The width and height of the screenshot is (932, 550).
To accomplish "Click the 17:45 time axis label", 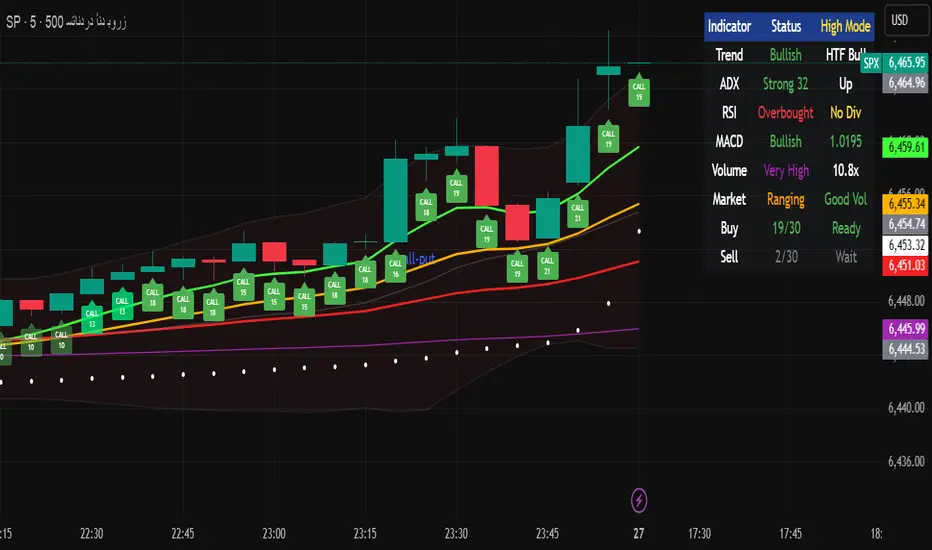I will (x=791, y=533).
